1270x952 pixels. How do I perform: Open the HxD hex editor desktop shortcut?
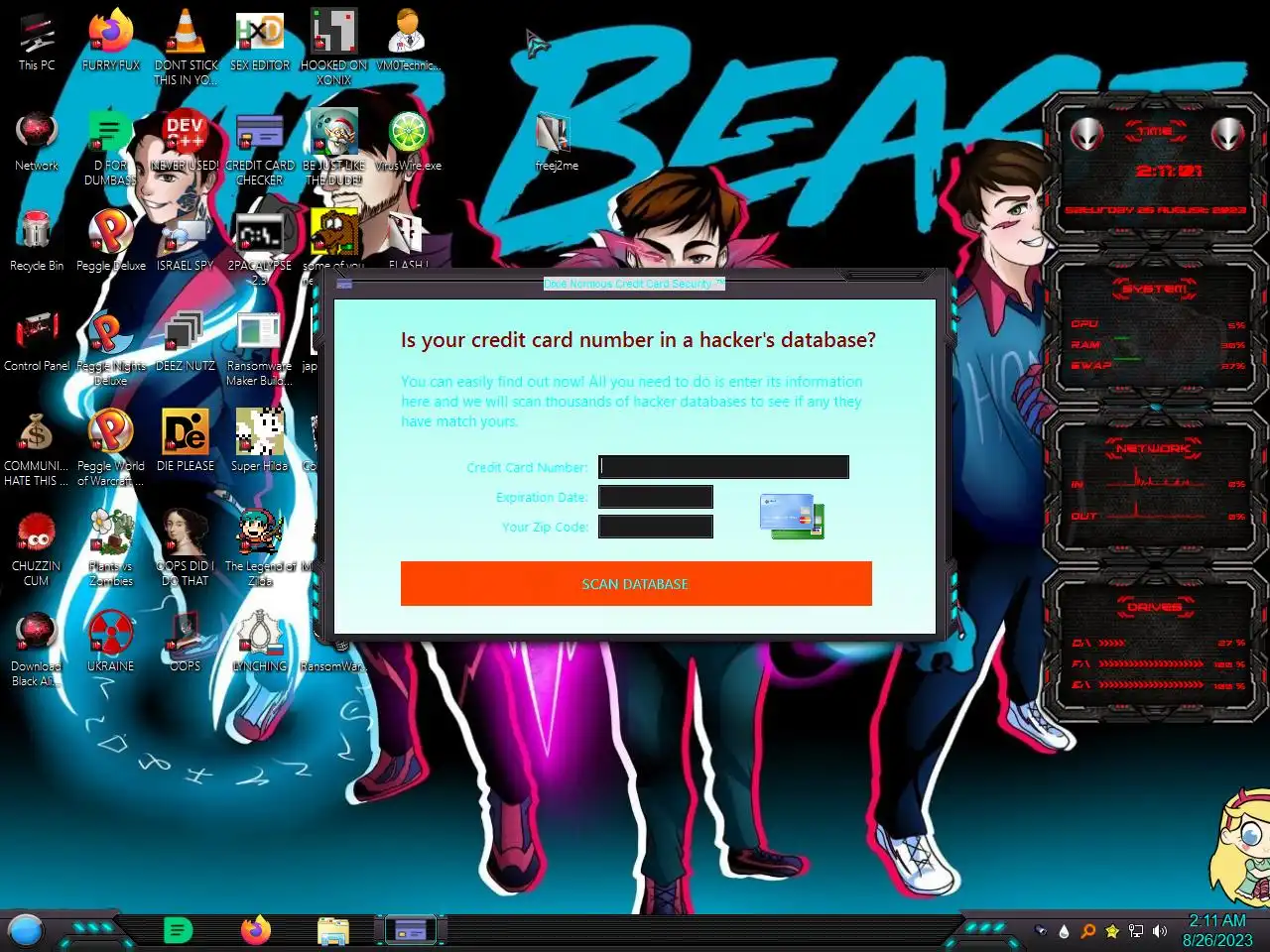(x=260, y=42)
